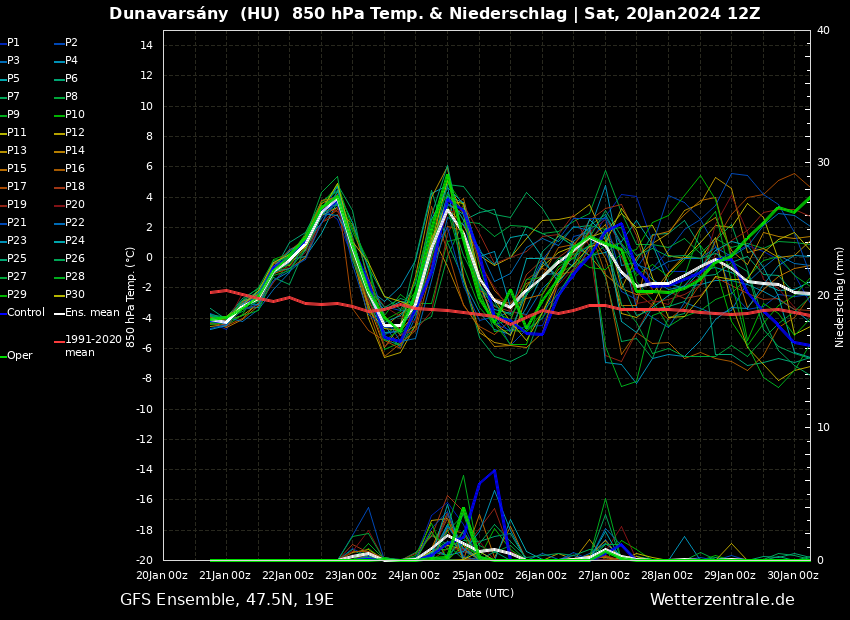
Task: Click the Wetterzentrale.de text
Action: 722,600
